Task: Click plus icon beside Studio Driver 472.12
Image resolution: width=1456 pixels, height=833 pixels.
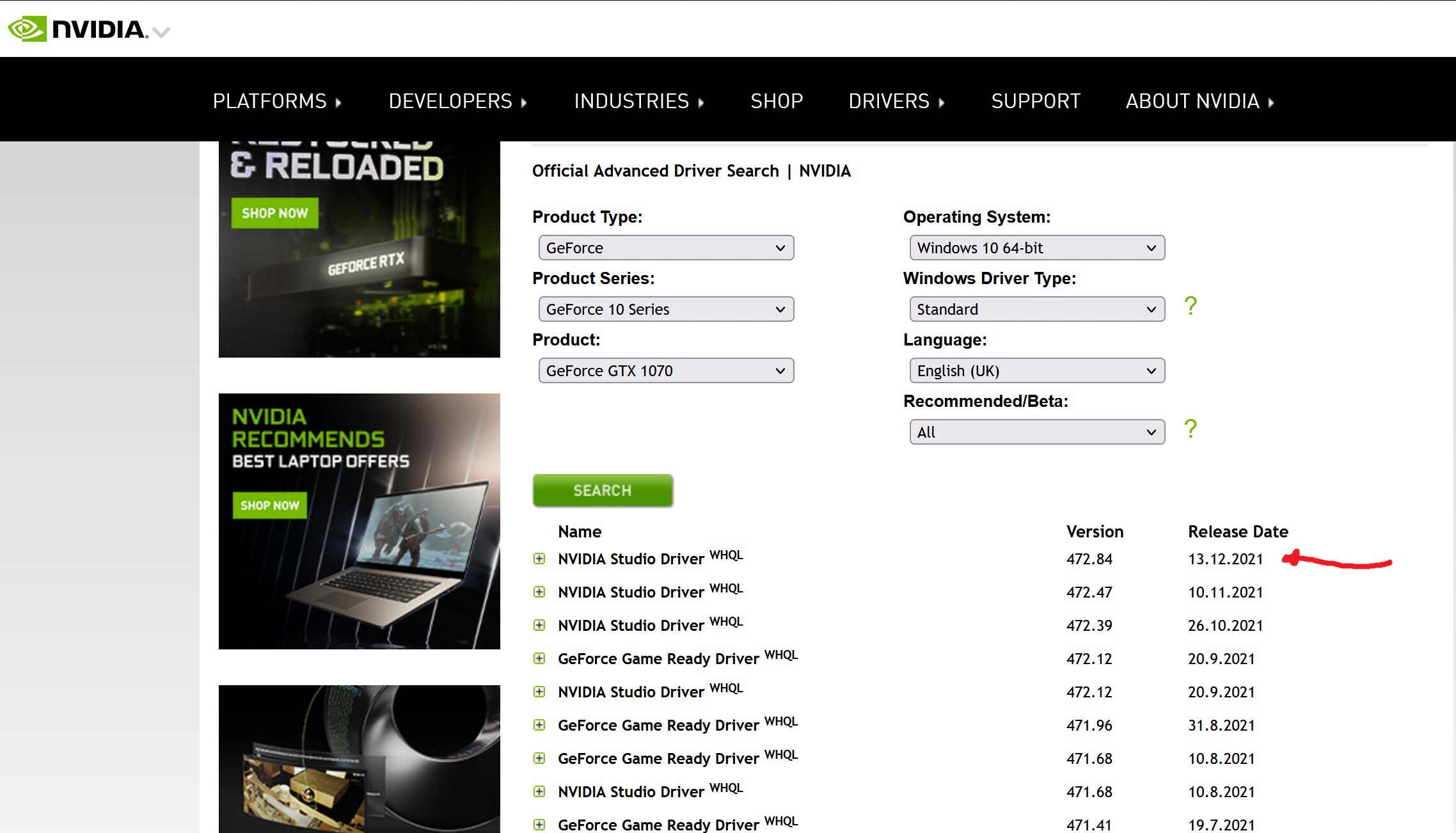Action: pos(539,692)
